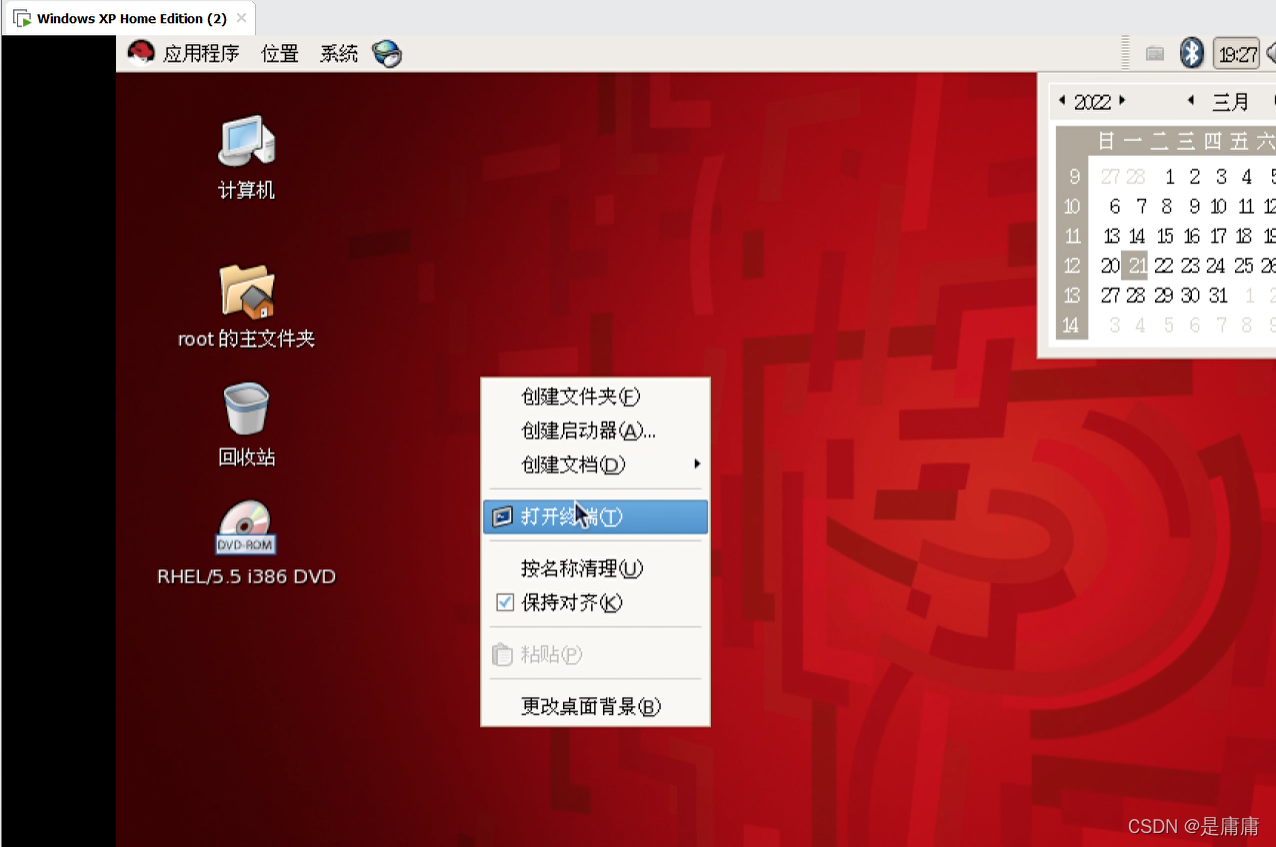Select day 23 in the calendar
1276x847 pixels.
pos(1190,266)
